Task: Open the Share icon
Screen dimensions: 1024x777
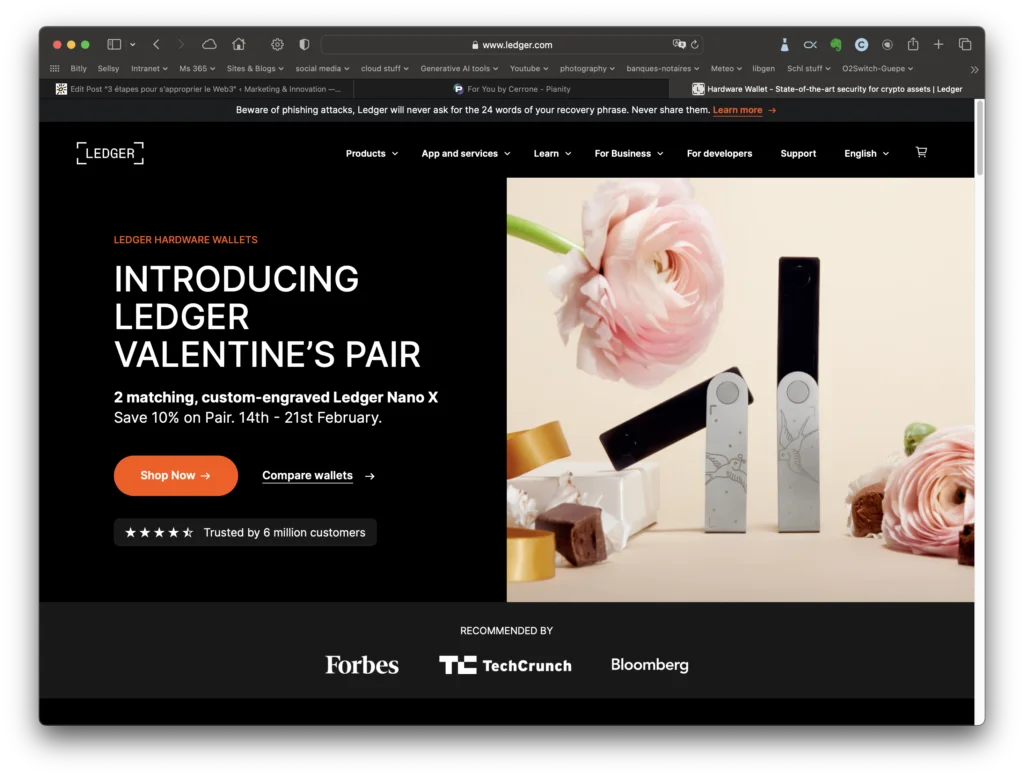Action: 913,44
